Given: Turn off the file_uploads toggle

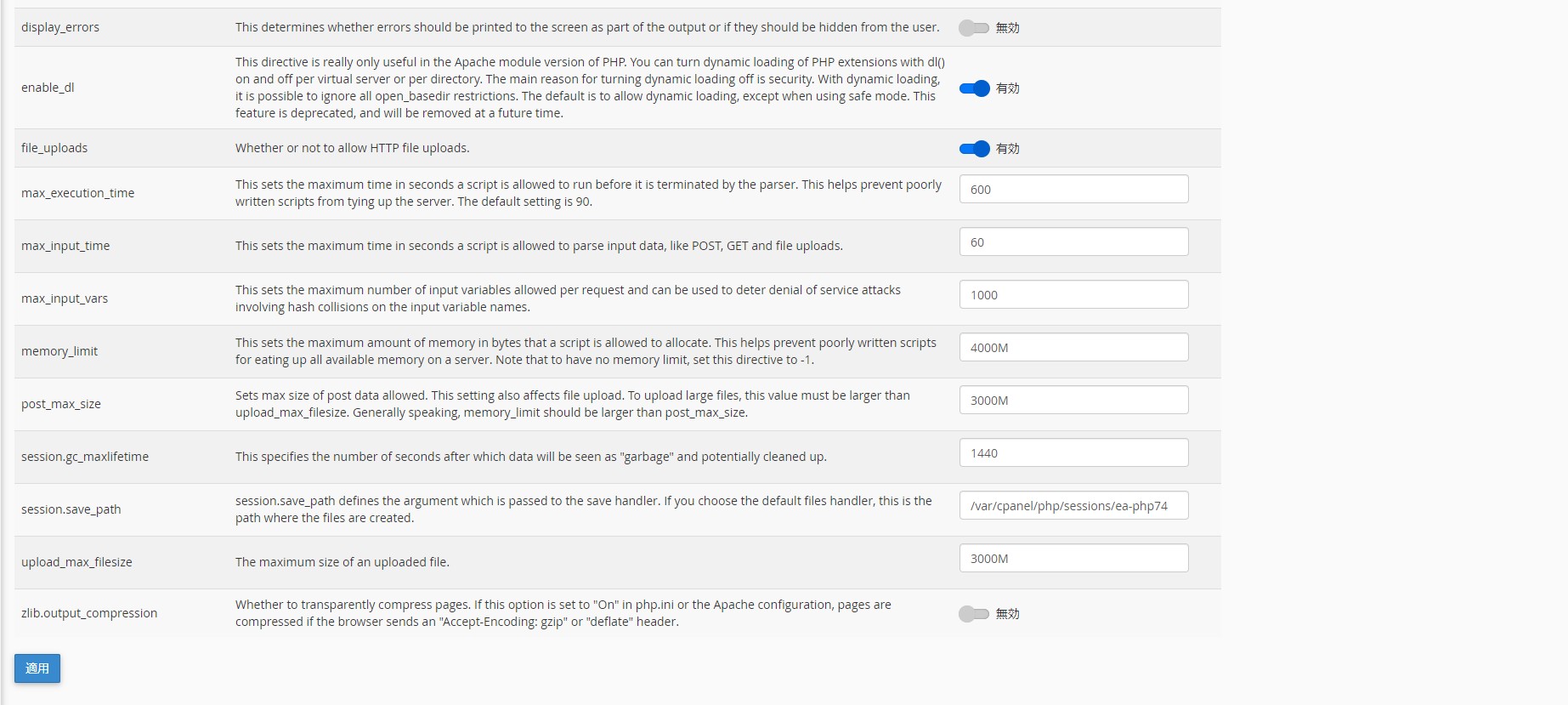Looking at the screenshot, I should [974, 149].
